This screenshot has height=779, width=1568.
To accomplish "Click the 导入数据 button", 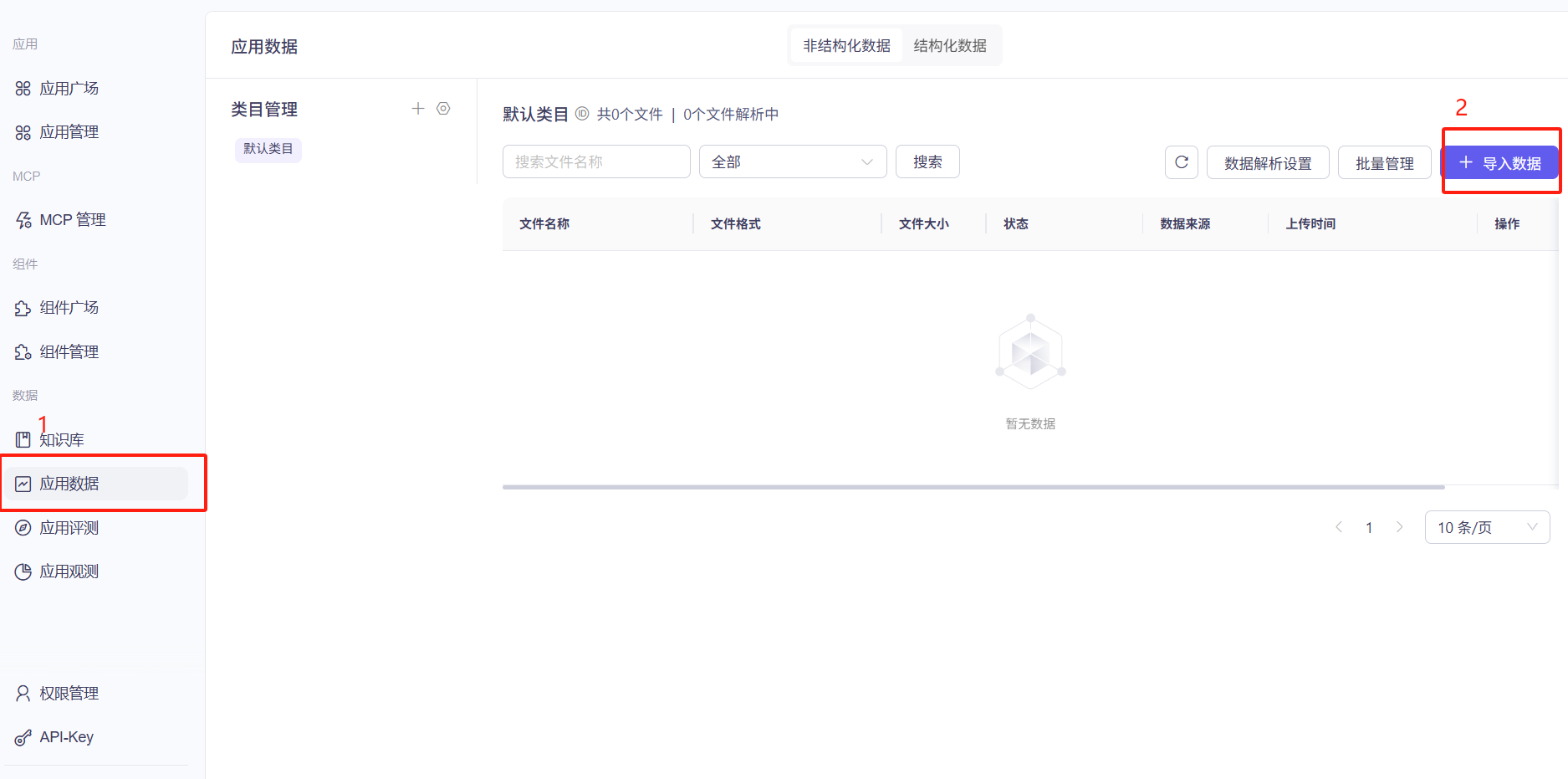I will (1501, 162).
